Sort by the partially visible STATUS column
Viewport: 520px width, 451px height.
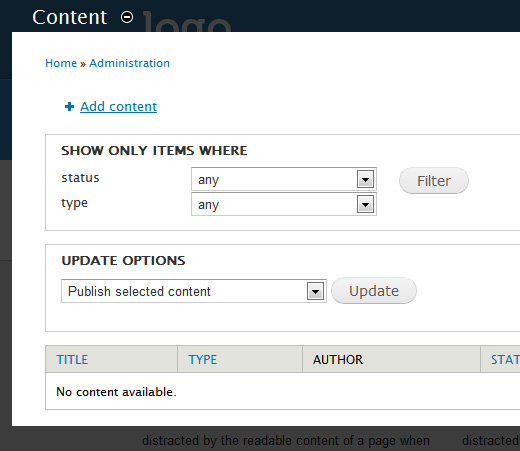[x=505, y=359]
